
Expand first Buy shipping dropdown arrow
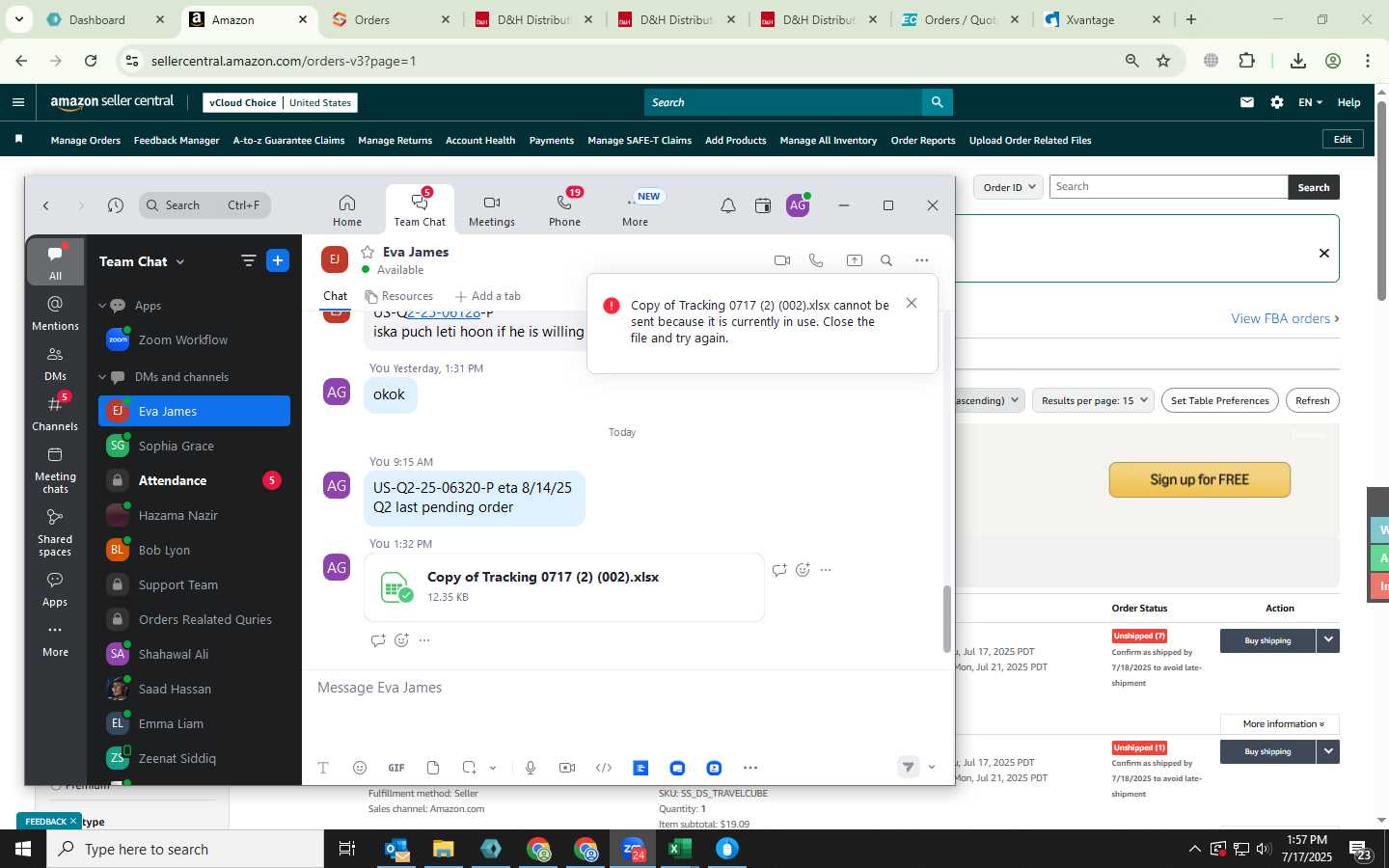point(1328,640)
